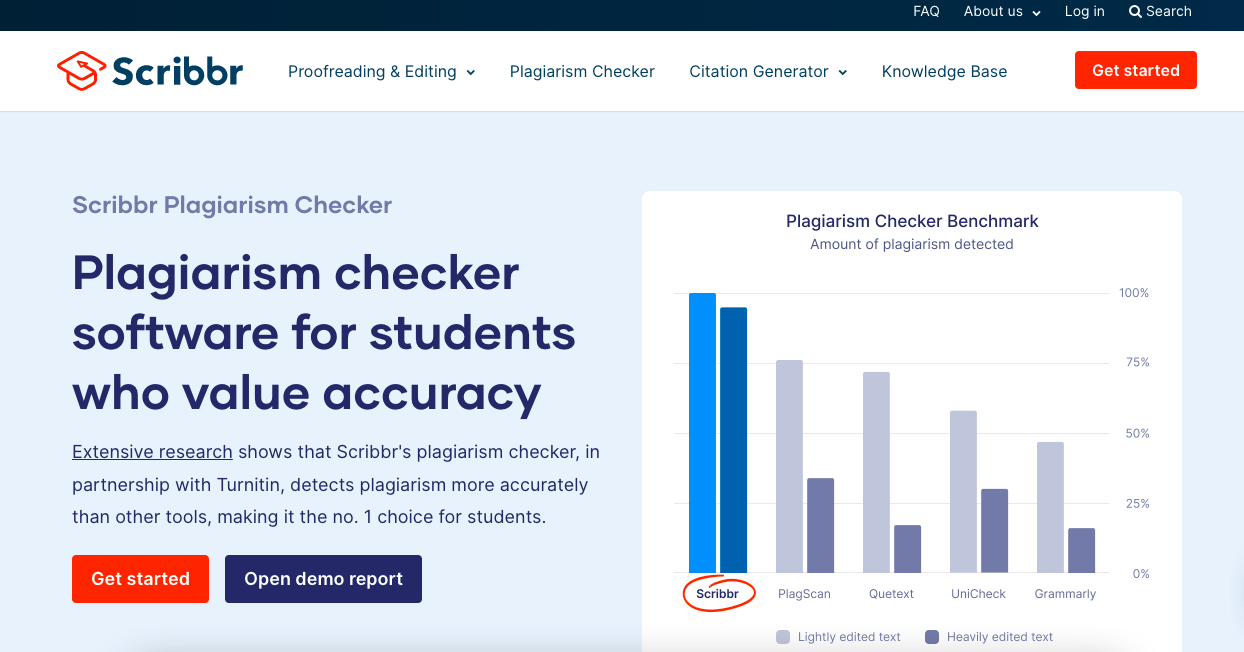The height and width of the screenshot is (652, 1244).
Task: Click the hero Get started button
Action: click(140, 579)
